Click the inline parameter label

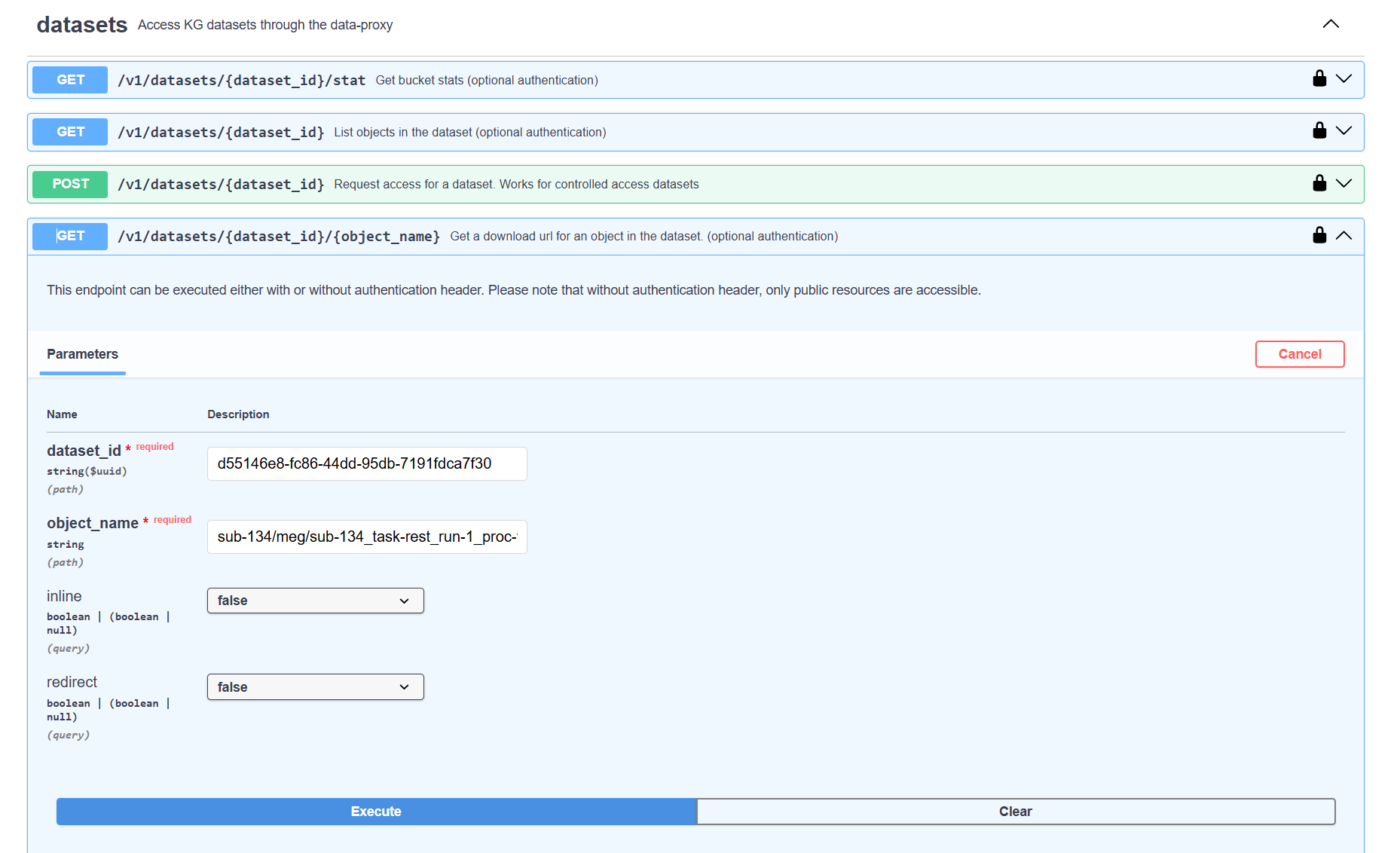click(64, 596)
